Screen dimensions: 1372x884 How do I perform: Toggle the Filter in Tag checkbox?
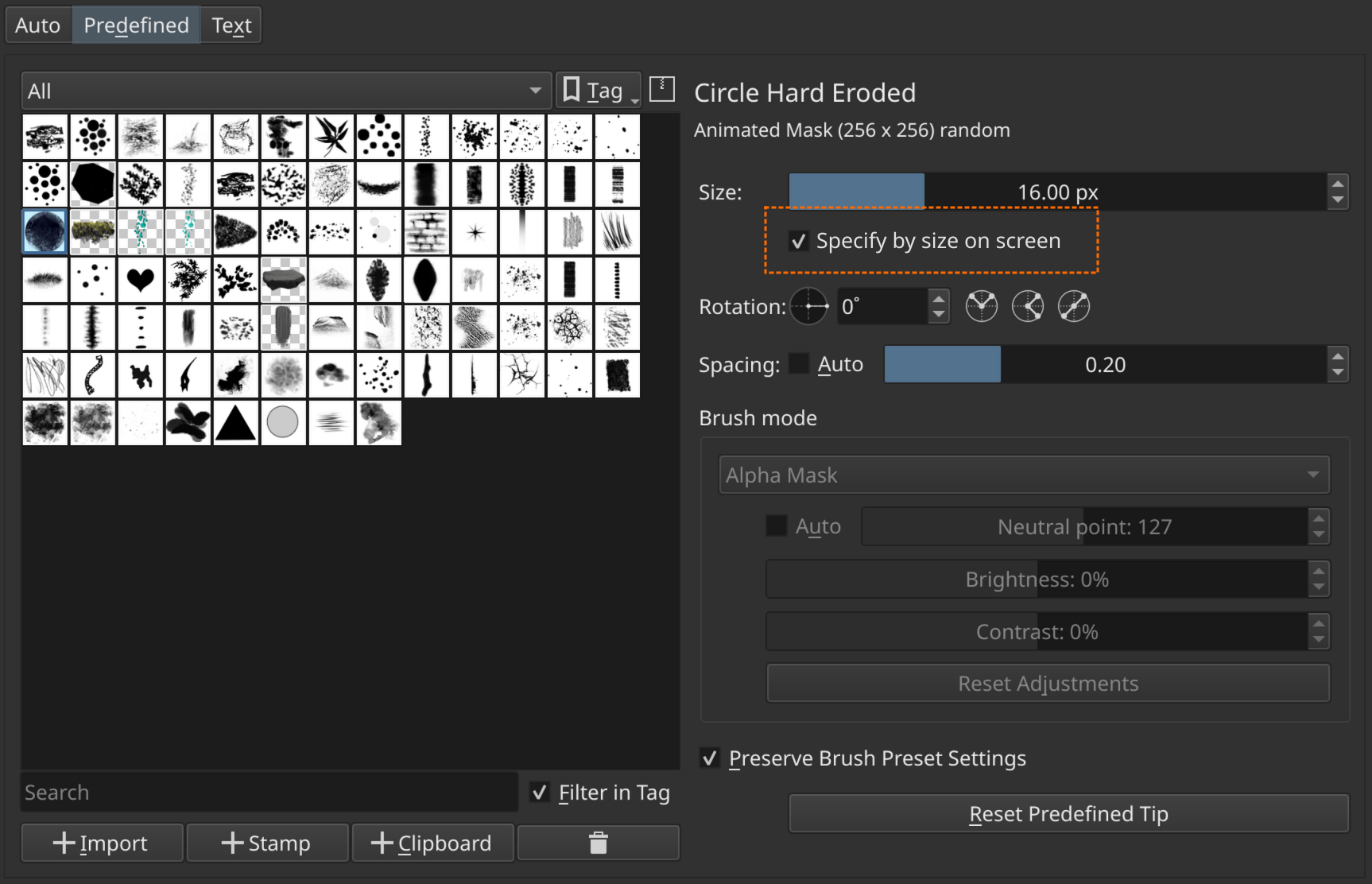pos(540,793)
